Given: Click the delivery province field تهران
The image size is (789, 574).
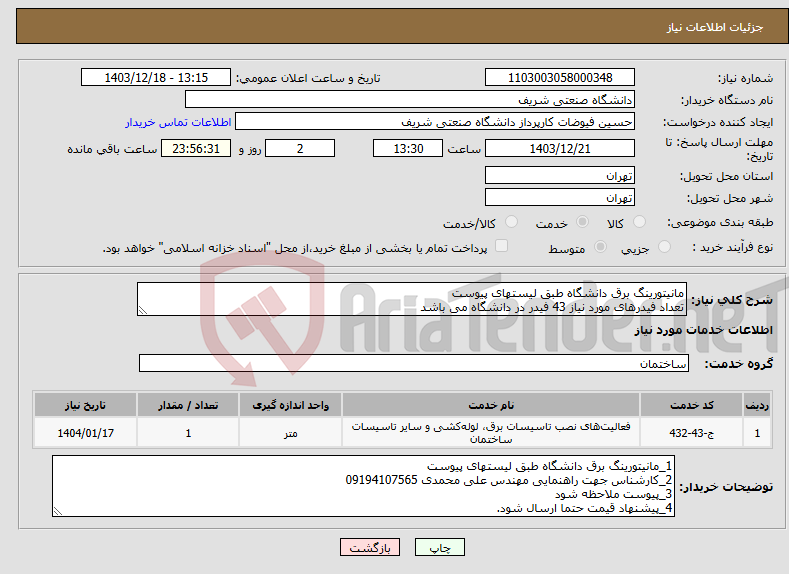Looking at the screenshot, I should click(x=560, y=176).
